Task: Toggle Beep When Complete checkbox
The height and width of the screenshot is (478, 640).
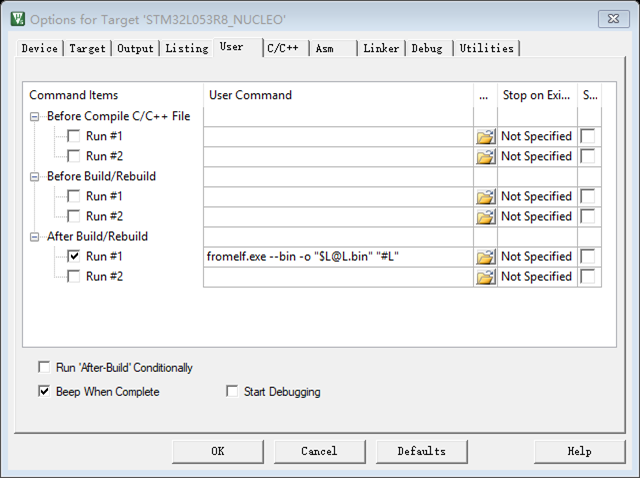Action: point(44,391)
